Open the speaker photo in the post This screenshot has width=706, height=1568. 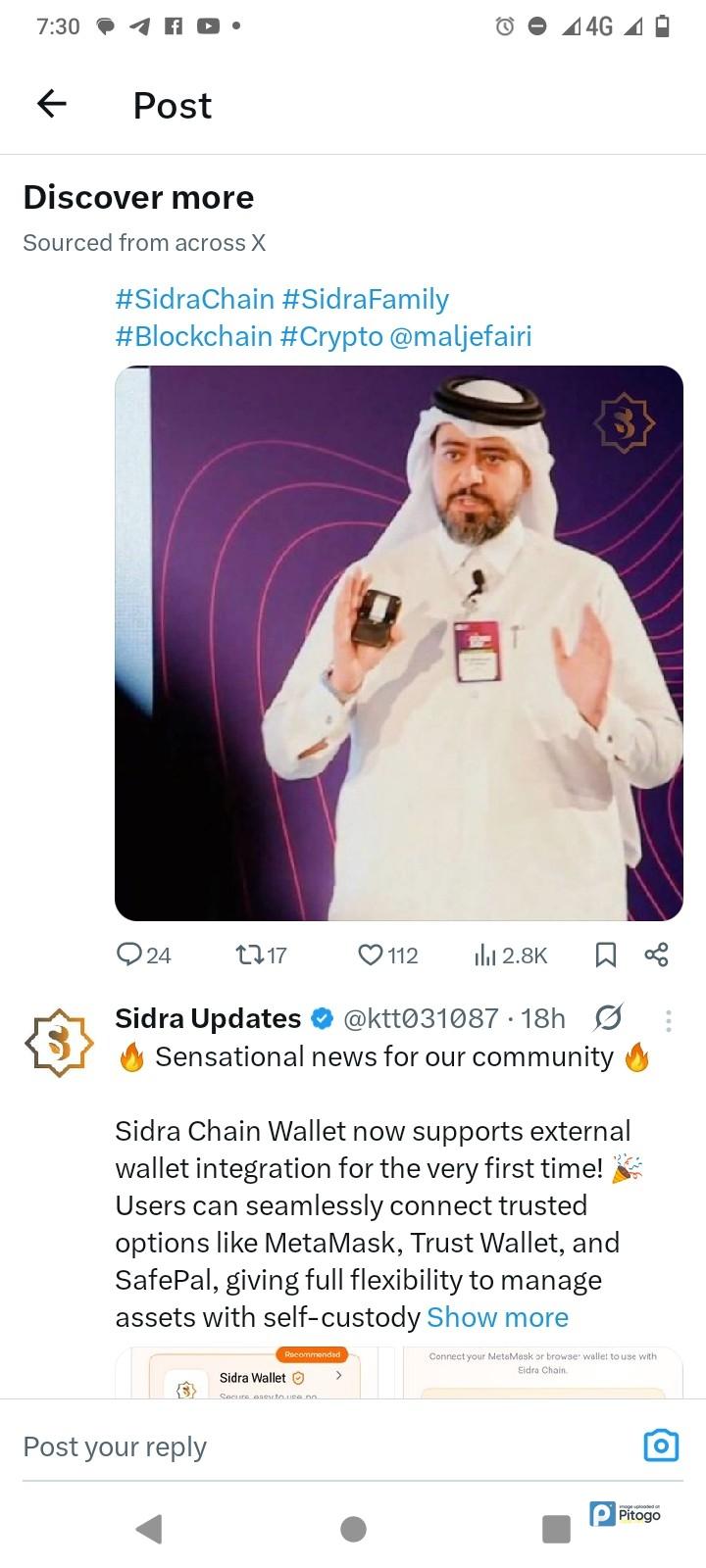tap(399, 643)
